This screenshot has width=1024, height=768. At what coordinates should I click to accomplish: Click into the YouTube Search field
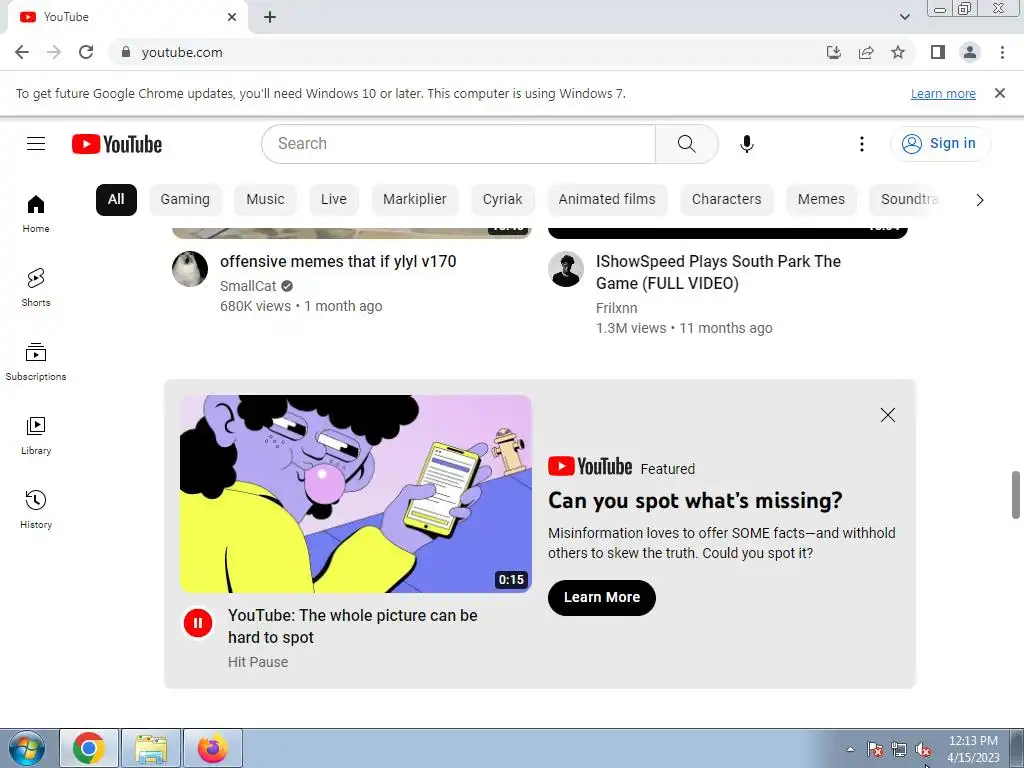[x=458, y=144]
